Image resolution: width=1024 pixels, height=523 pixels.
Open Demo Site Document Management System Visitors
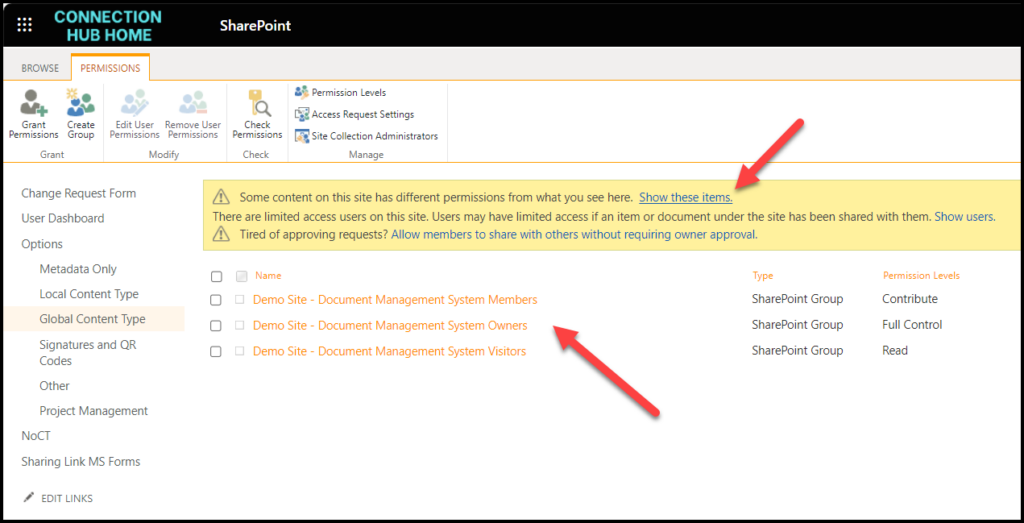click(x=389, y=351)
